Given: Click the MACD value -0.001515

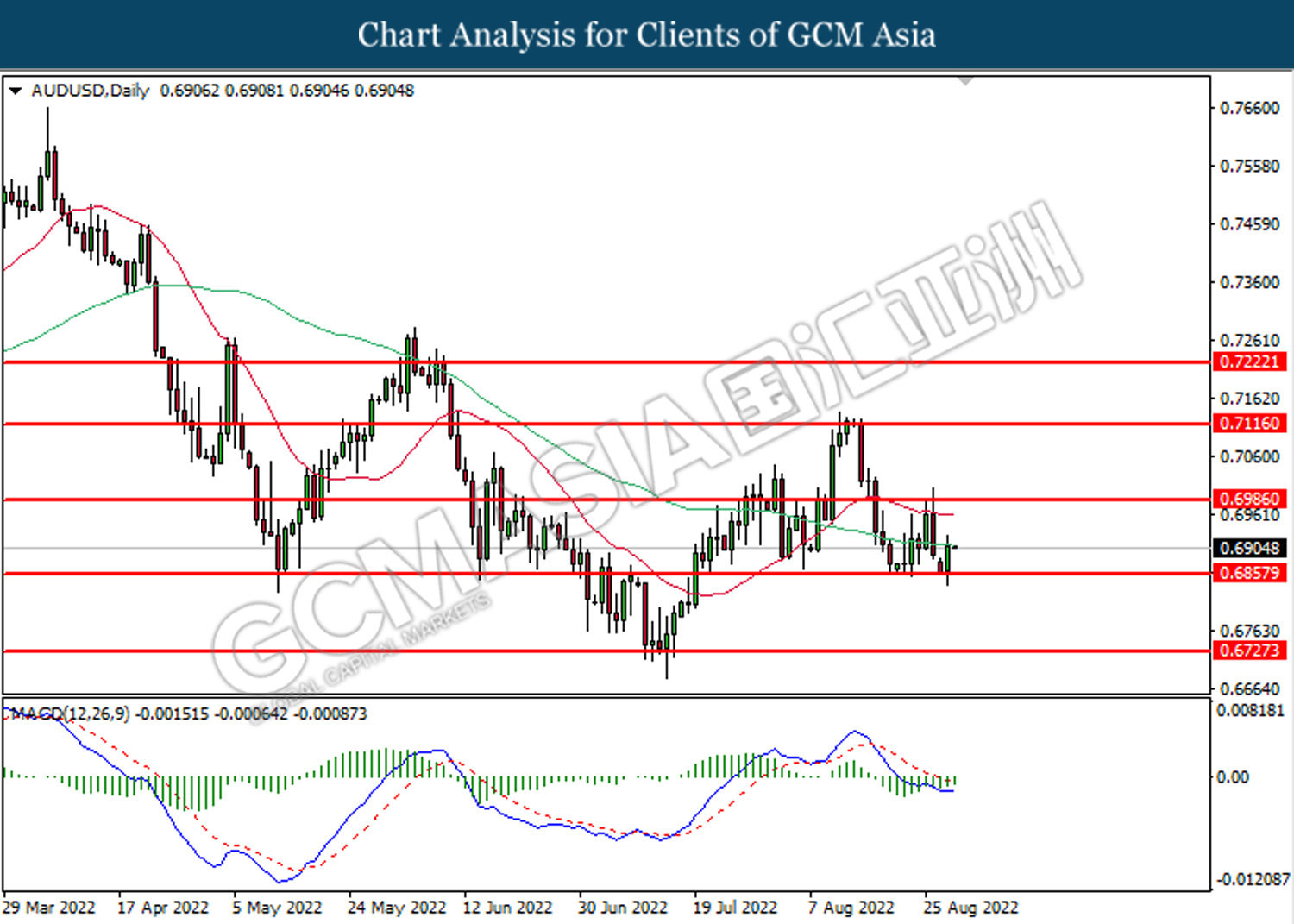Looking at the screenshot, I should tap(173, 714).
